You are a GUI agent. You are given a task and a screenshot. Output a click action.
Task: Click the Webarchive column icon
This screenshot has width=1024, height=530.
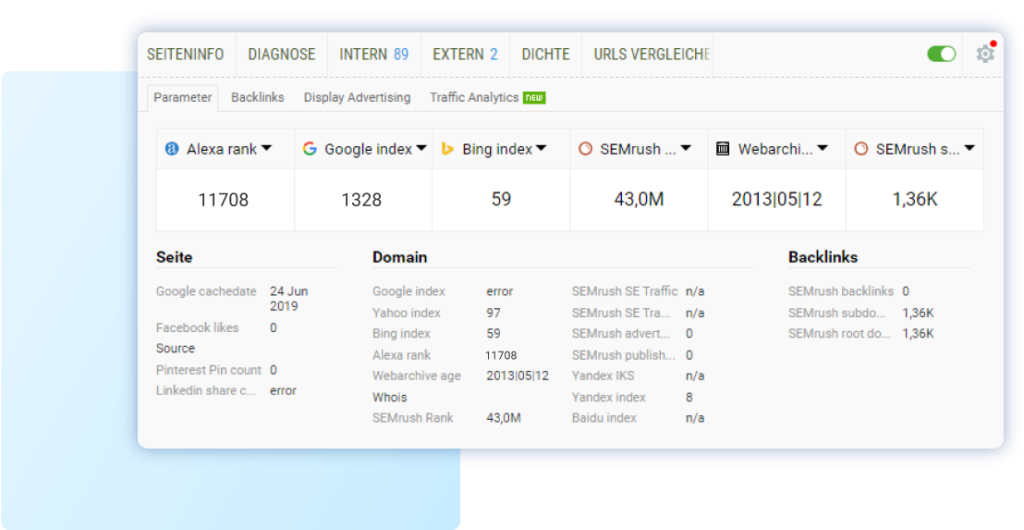(x=723, y=149)
